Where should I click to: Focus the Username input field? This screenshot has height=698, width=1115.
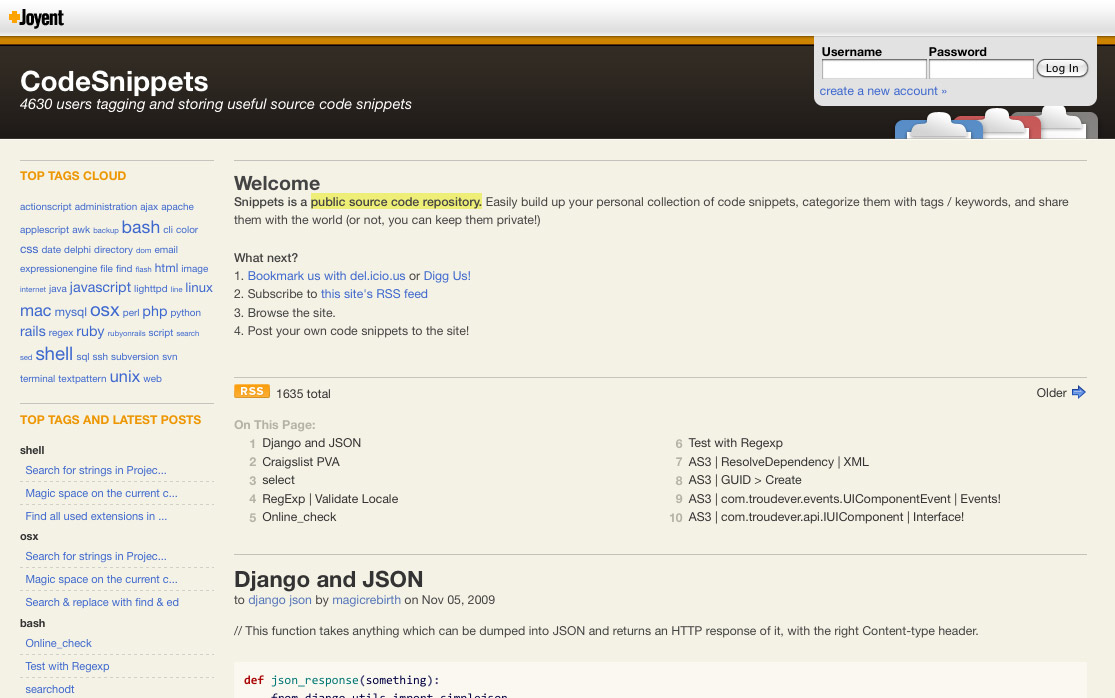[x=874, y=69]
